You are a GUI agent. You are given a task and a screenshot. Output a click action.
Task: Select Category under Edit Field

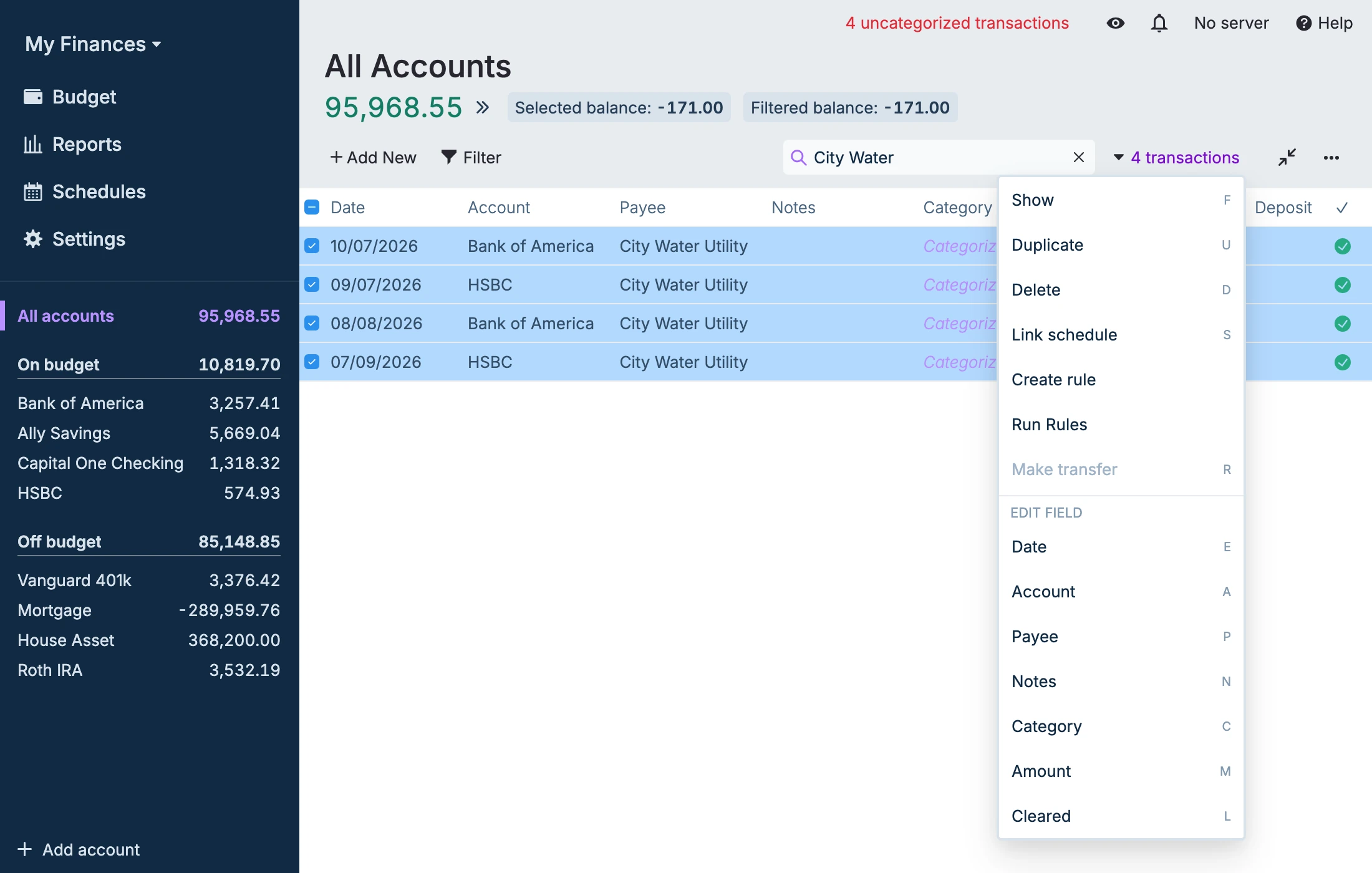tap(1121, 726)
